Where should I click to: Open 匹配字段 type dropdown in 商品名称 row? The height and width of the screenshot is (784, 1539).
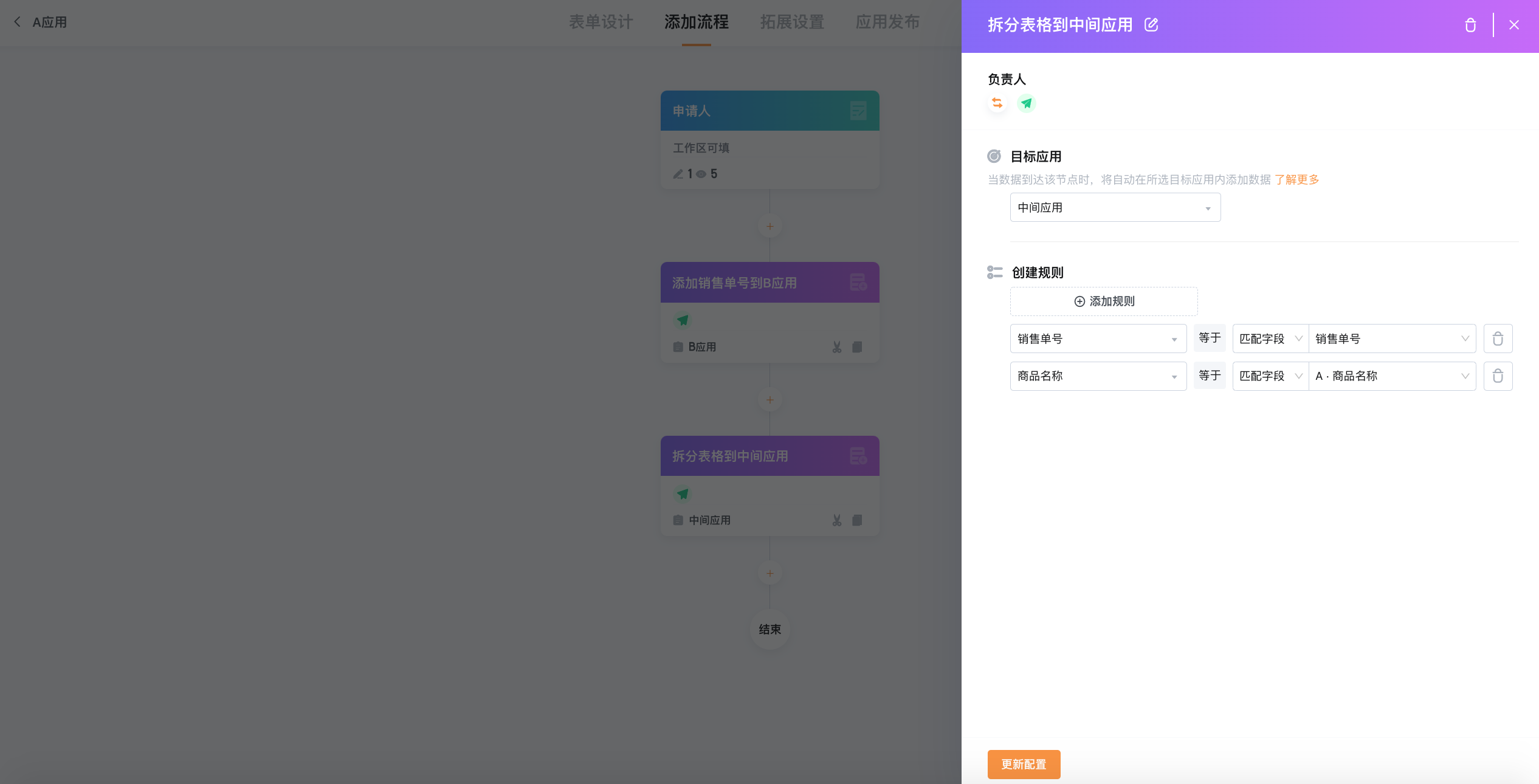1270,376
